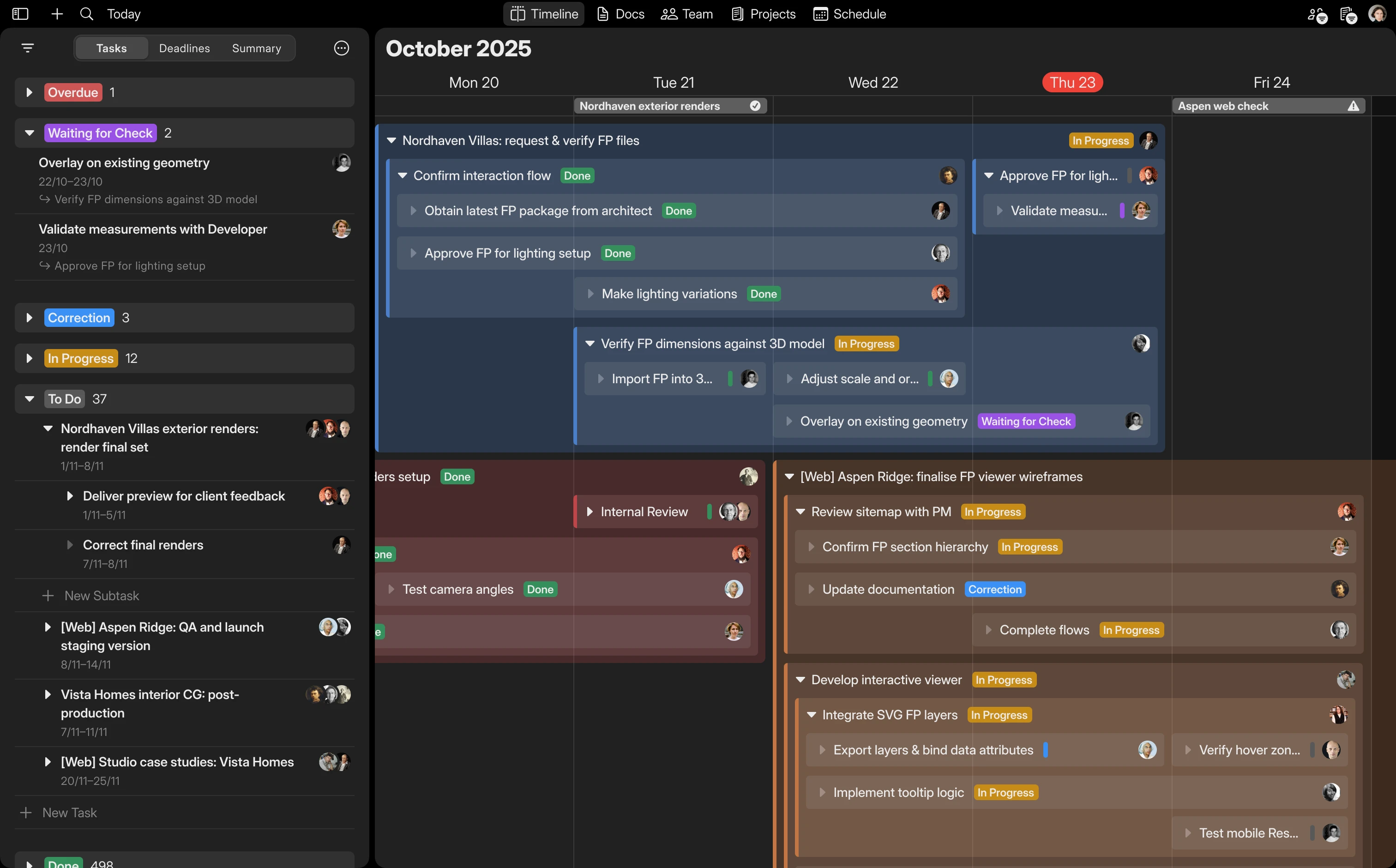
Task: Click the Today button
Action: pos(124,14)
